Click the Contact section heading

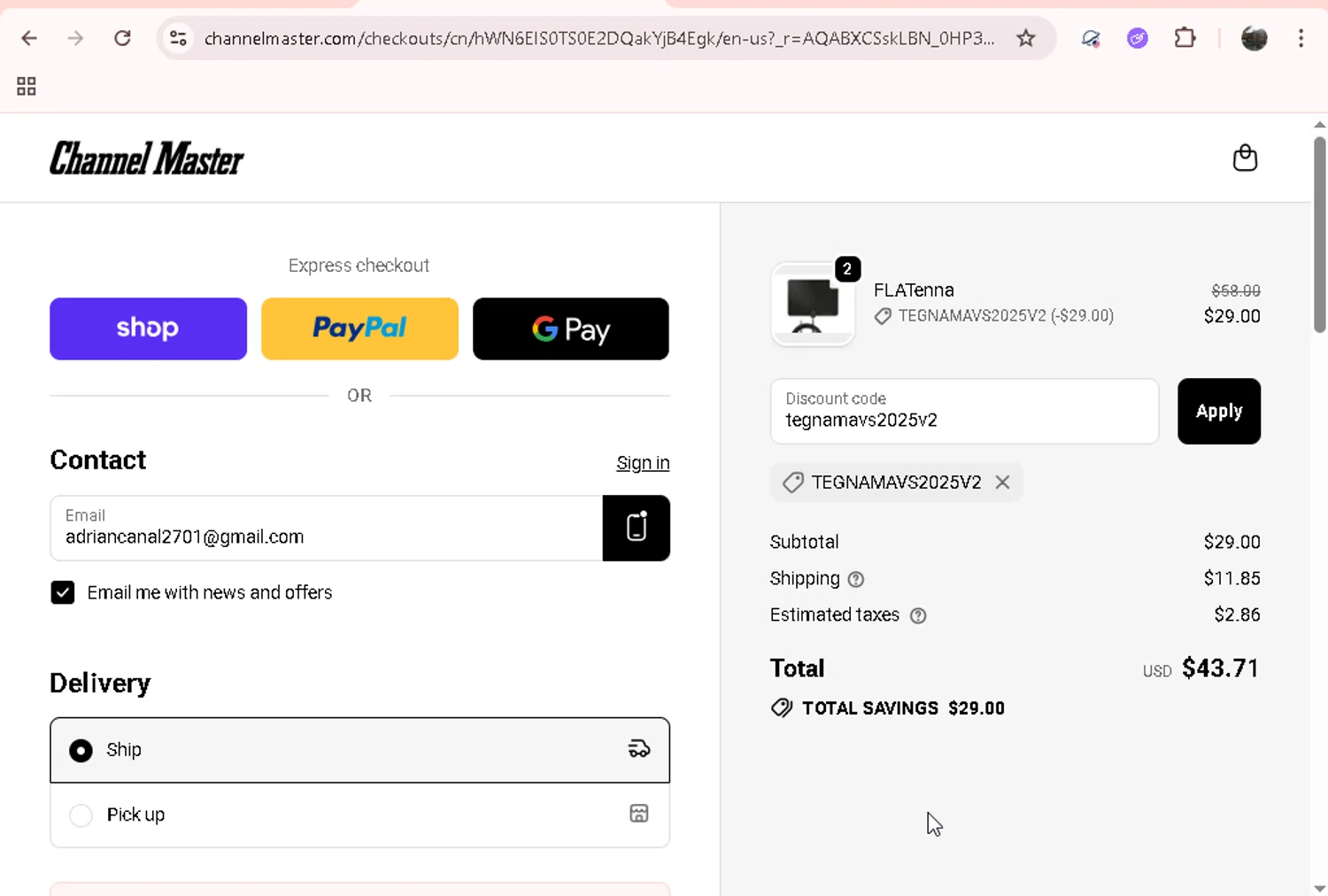[98, 460]
